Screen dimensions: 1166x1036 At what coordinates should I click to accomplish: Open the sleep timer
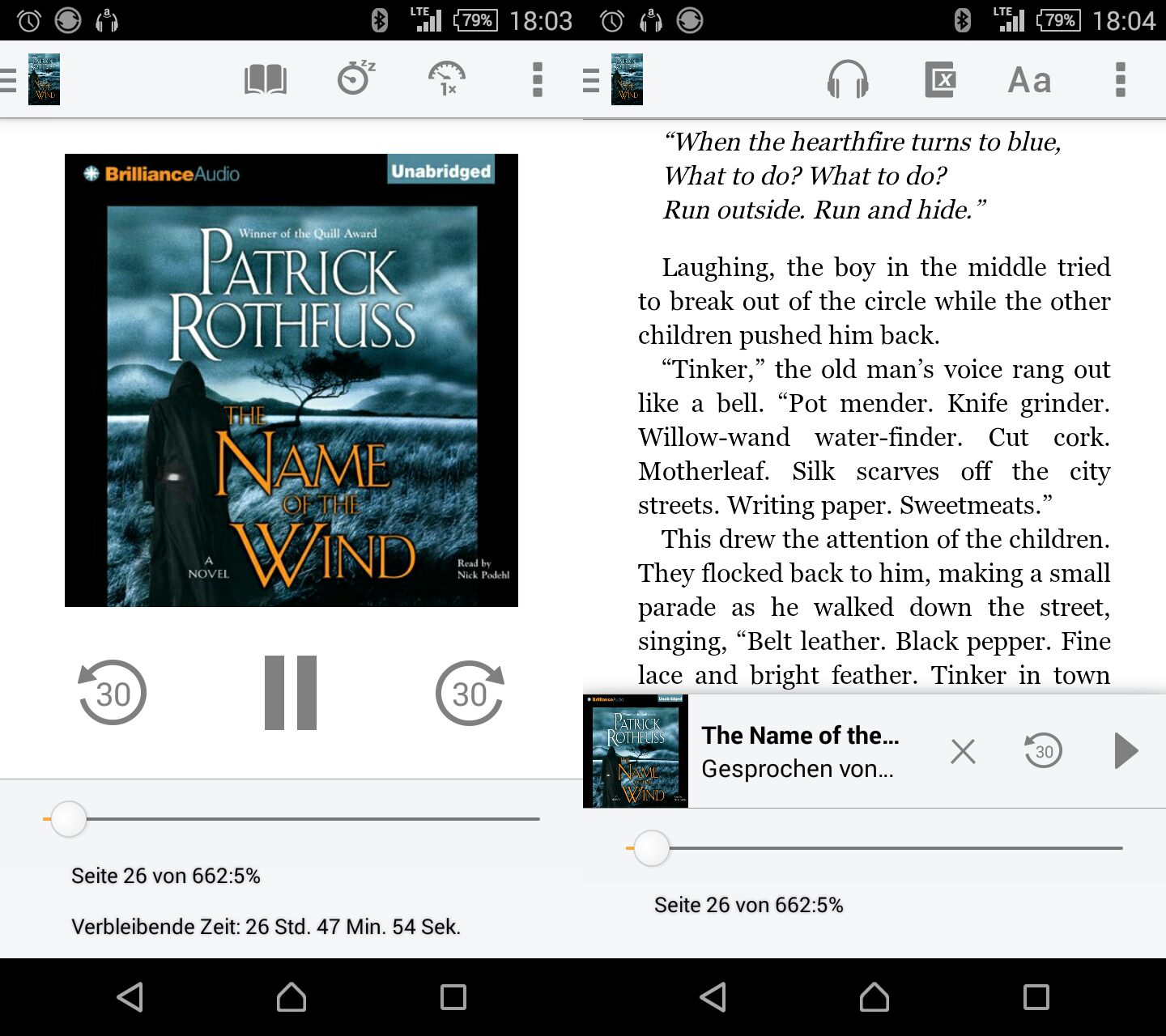pyautogui.click(x=355, y=79)
